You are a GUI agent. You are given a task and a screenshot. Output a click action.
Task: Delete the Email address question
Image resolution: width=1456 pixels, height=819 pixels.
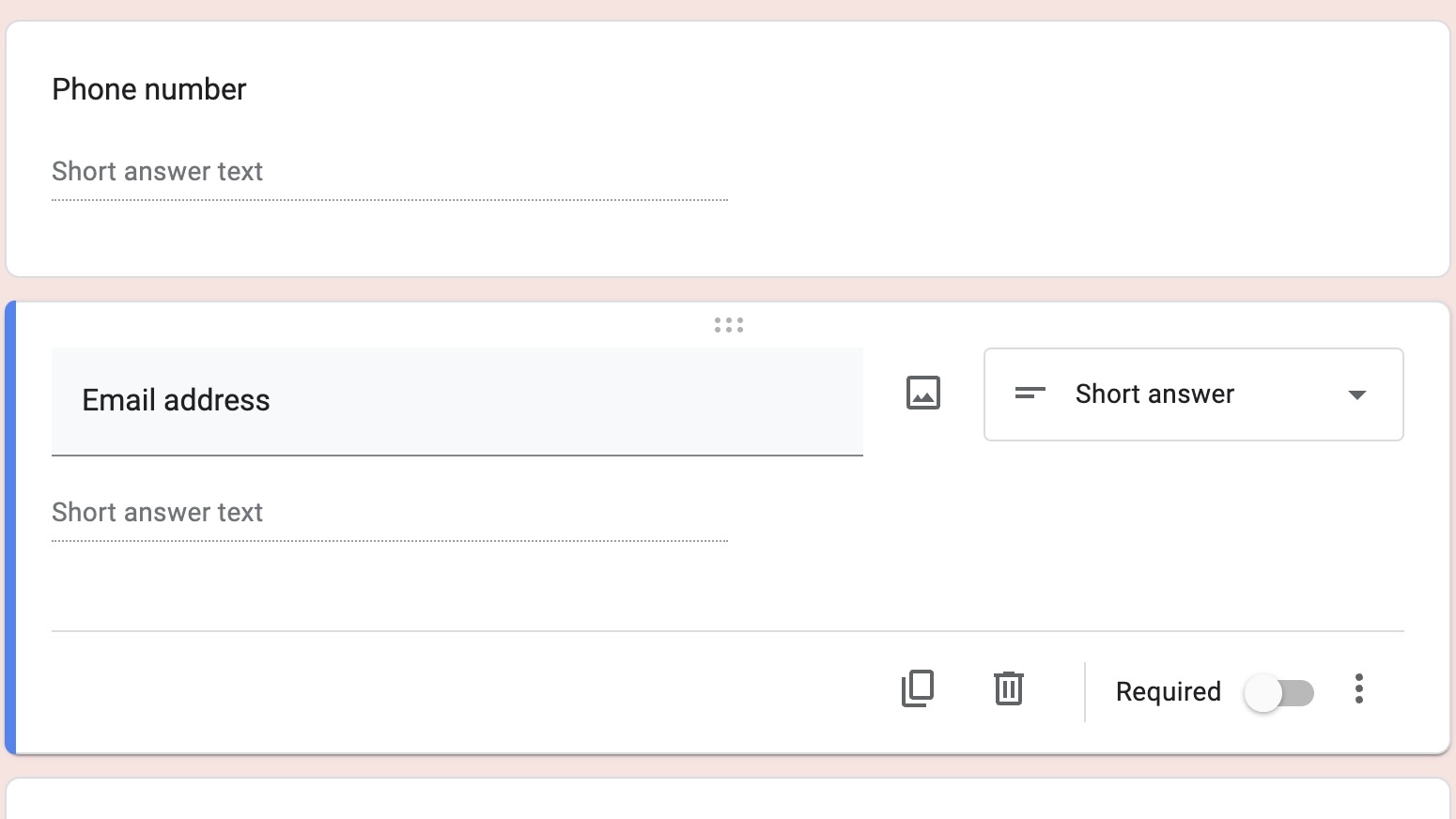click(x=1008, y=688)
